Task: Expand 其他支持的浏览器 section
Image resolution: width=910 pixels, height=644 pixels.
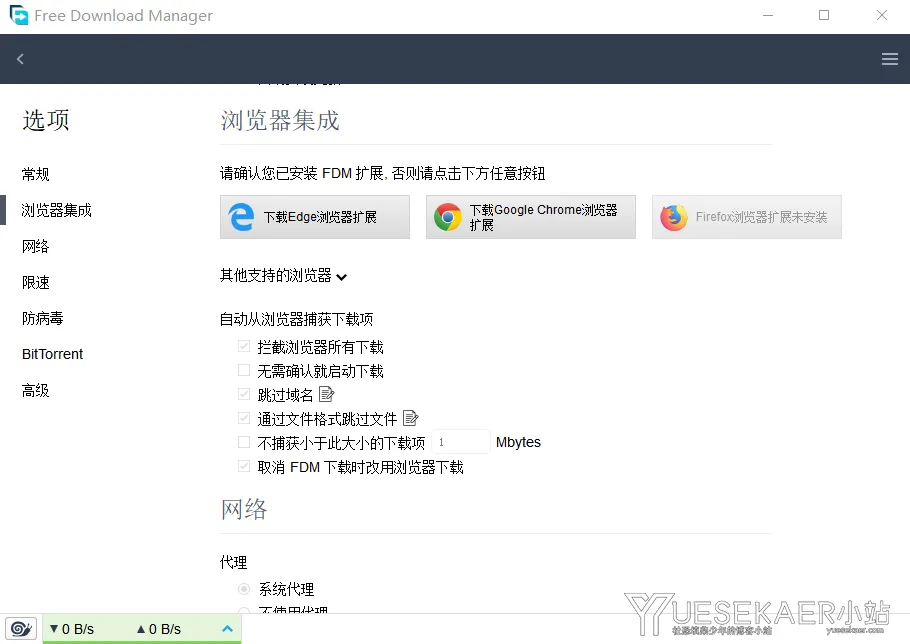Action: [x=283, y=276]
